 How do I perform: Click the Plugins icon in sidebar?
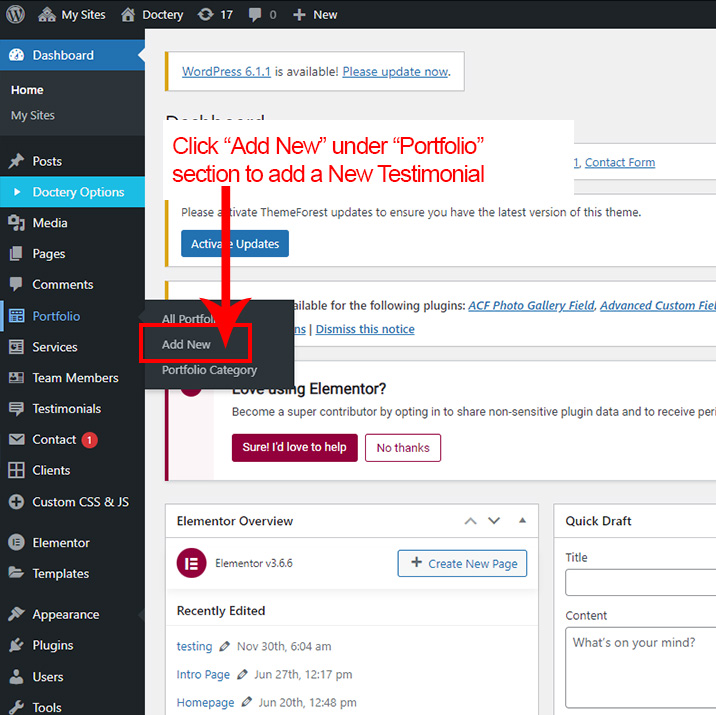[x=16, y=646]
